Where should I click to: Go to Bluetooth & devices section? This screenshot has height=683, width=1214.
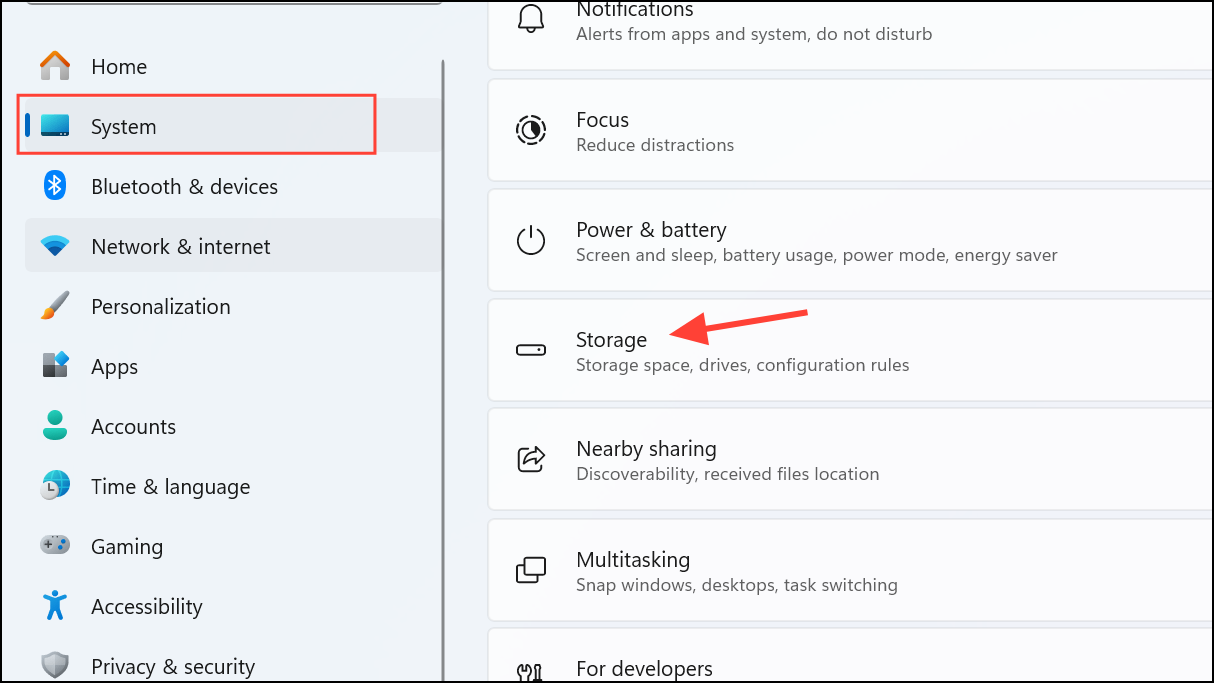(184, 187)
